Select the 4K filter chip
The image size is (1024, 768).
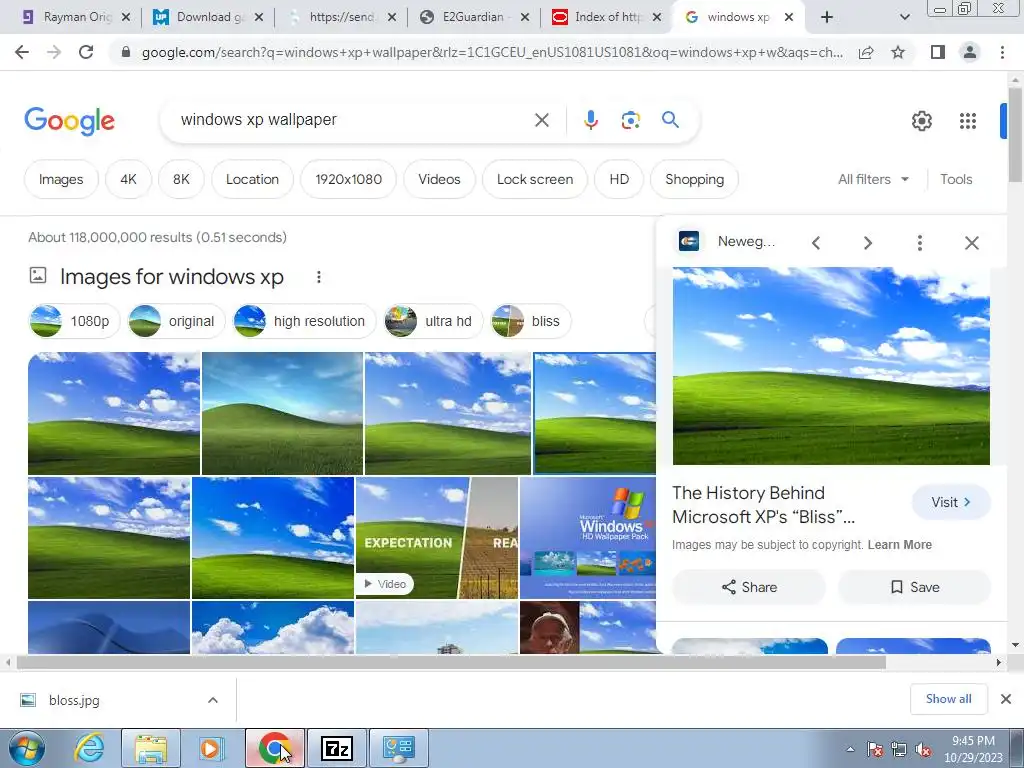[129, 179]
